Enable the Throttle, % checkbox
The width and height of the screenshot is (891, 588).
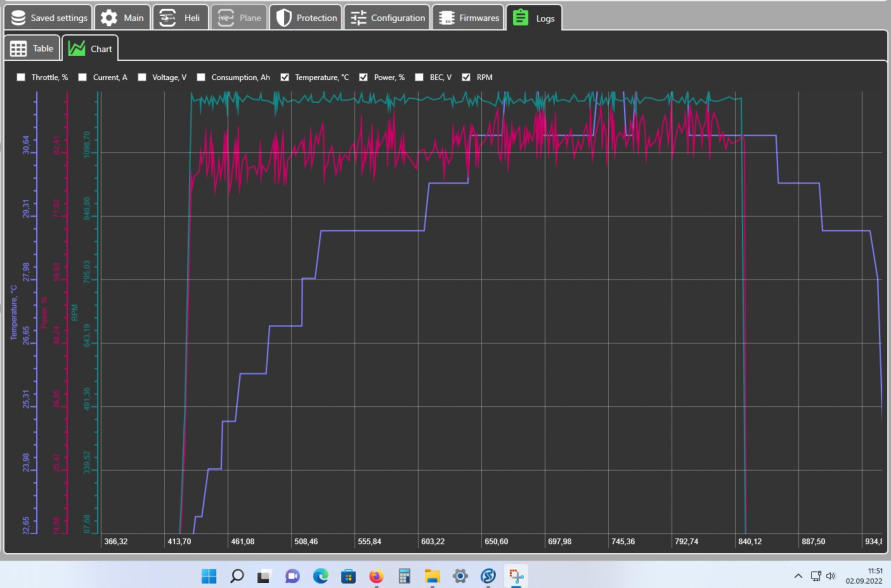pyautogui.click(x=22, y=77)
